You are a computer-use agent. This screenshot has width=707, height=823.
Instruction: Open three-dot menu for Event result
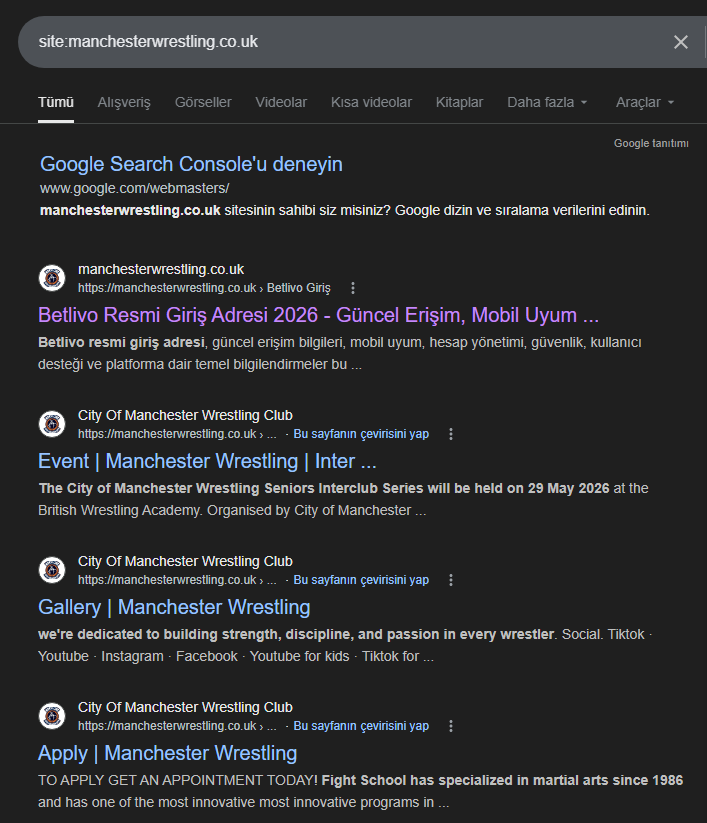tap(451, 434)
